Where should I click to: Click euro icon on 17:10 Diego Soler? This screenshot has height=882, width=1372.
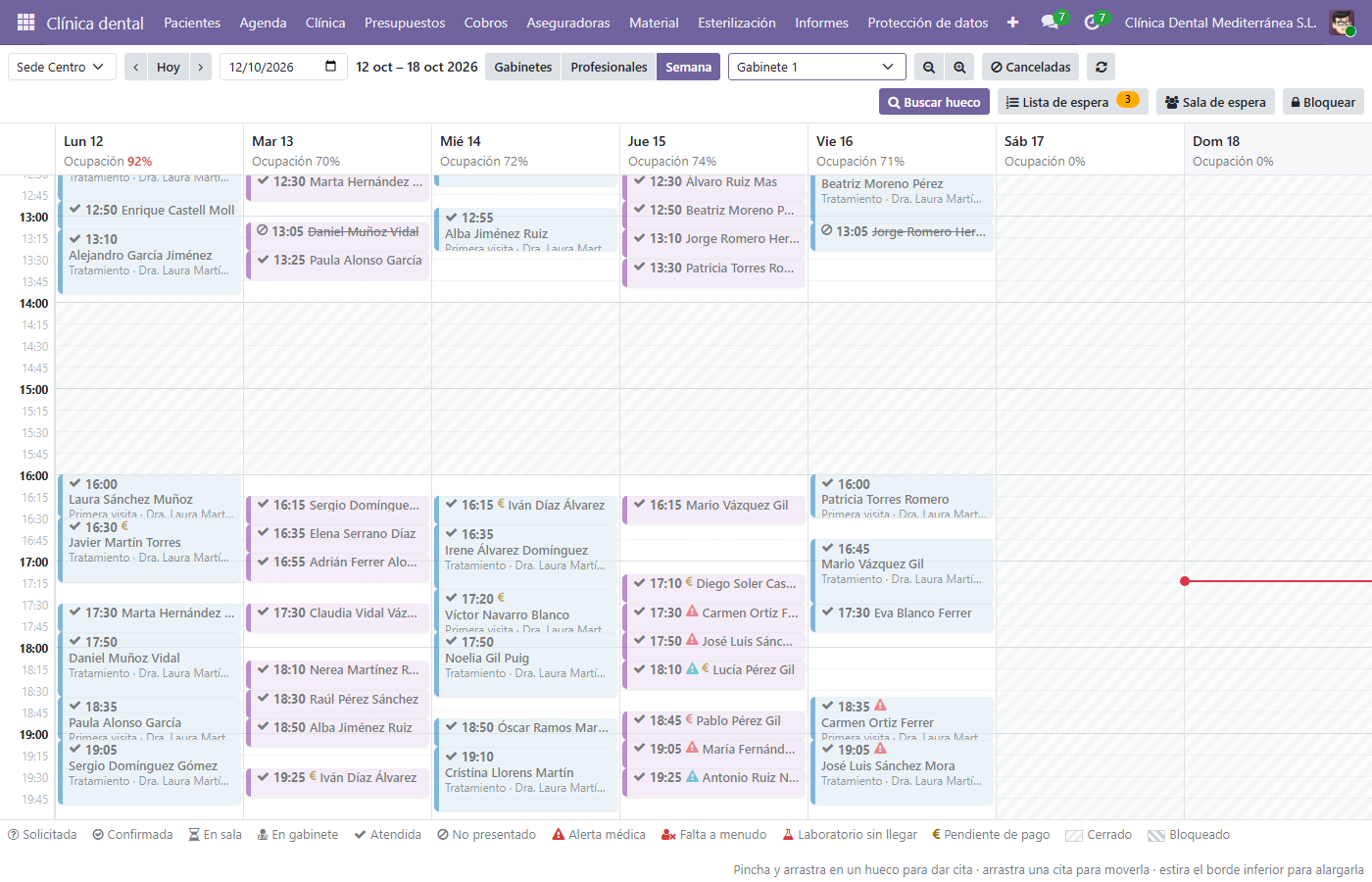[689, 582]
